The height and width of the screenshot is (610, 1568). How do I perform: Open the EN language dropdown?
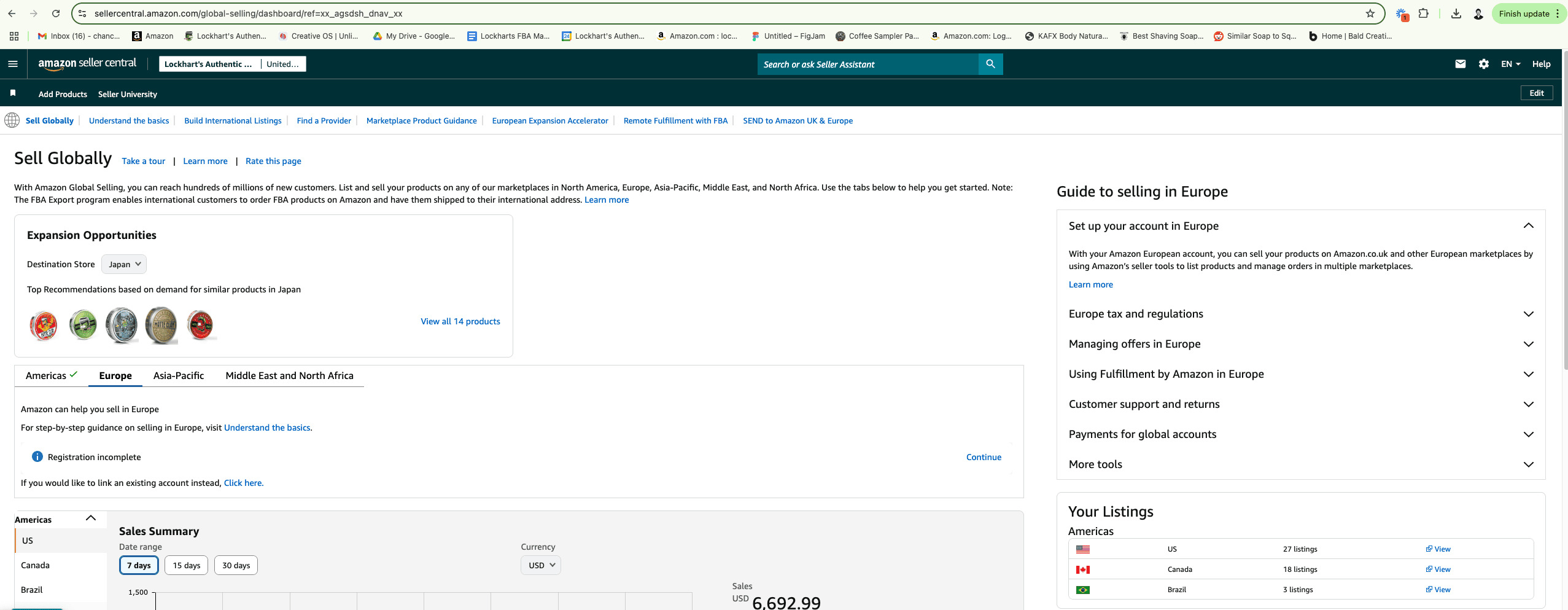[x=1510, y=64]
